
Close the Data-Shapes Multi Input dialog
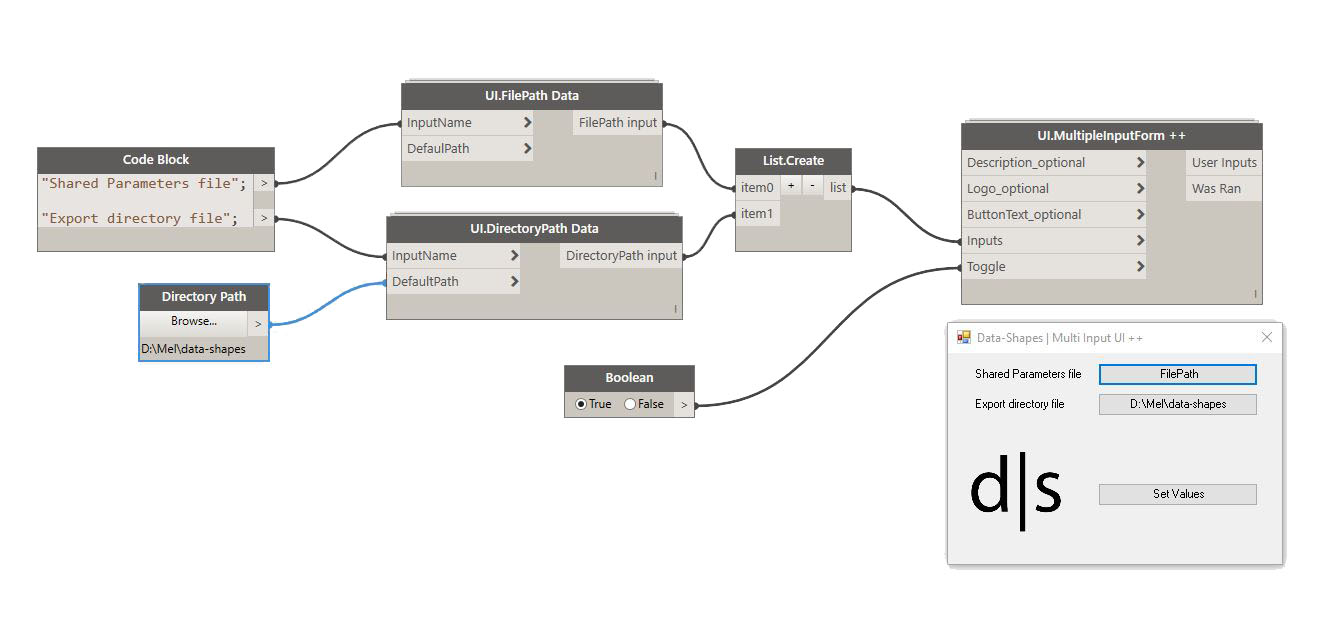pyautogui.click(x=1266, y=338)
